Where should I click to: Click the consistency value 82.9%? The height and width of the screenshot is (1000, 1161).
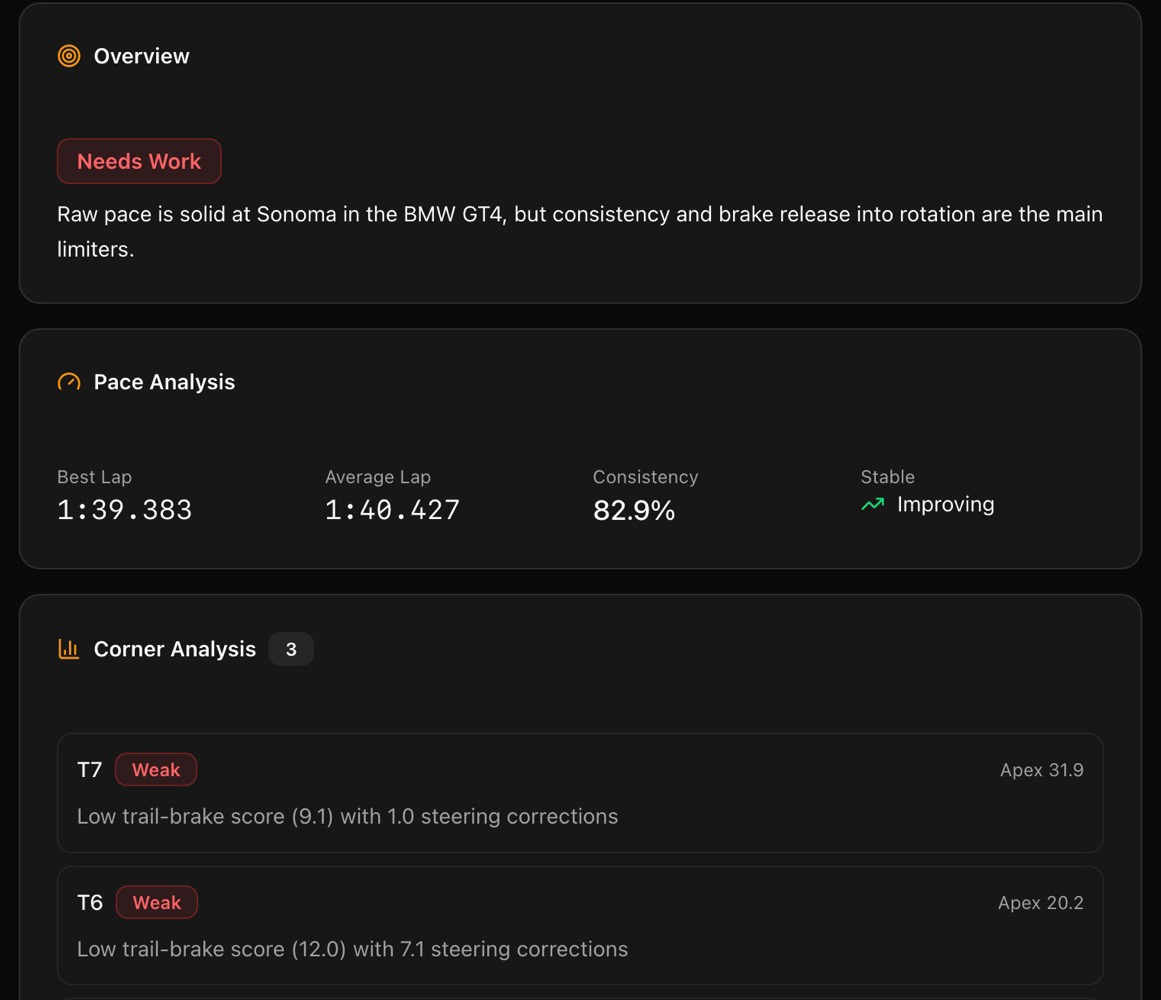(634, 510)
